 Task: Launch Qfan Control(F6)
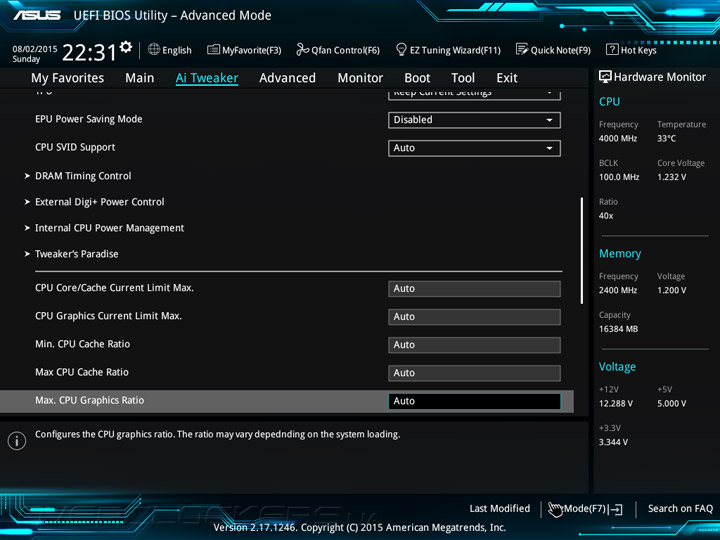click(x=338, y=50)
